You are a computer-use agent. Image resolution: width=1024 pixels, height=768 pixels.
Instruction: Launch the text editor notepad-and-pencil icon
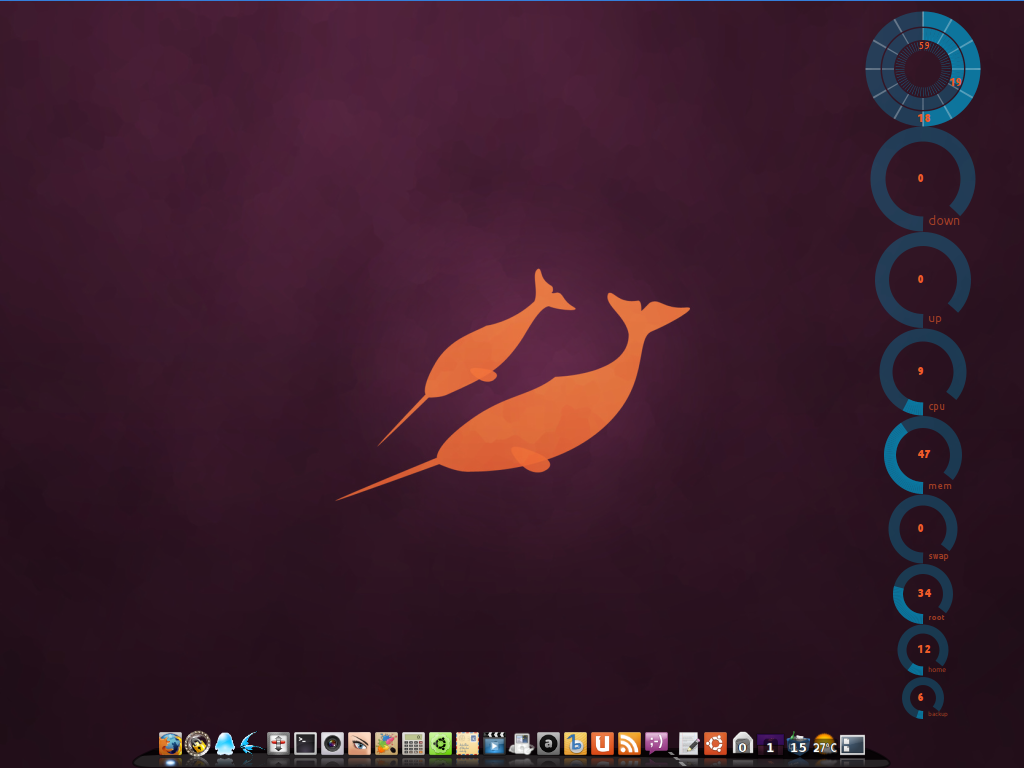(688, 743)
